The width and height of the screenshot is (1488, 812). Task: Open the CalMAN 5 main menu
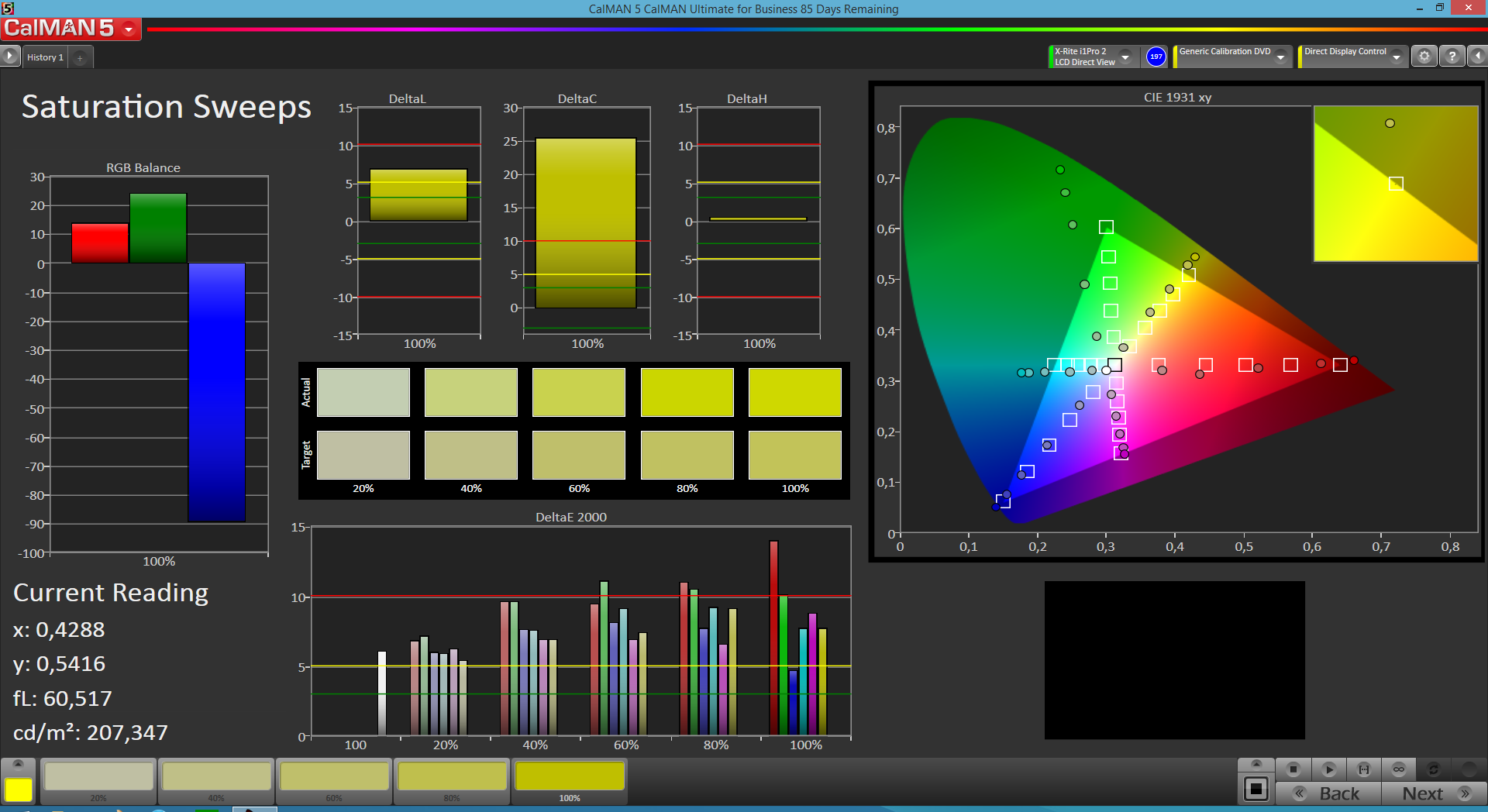(x=71, y=29)
